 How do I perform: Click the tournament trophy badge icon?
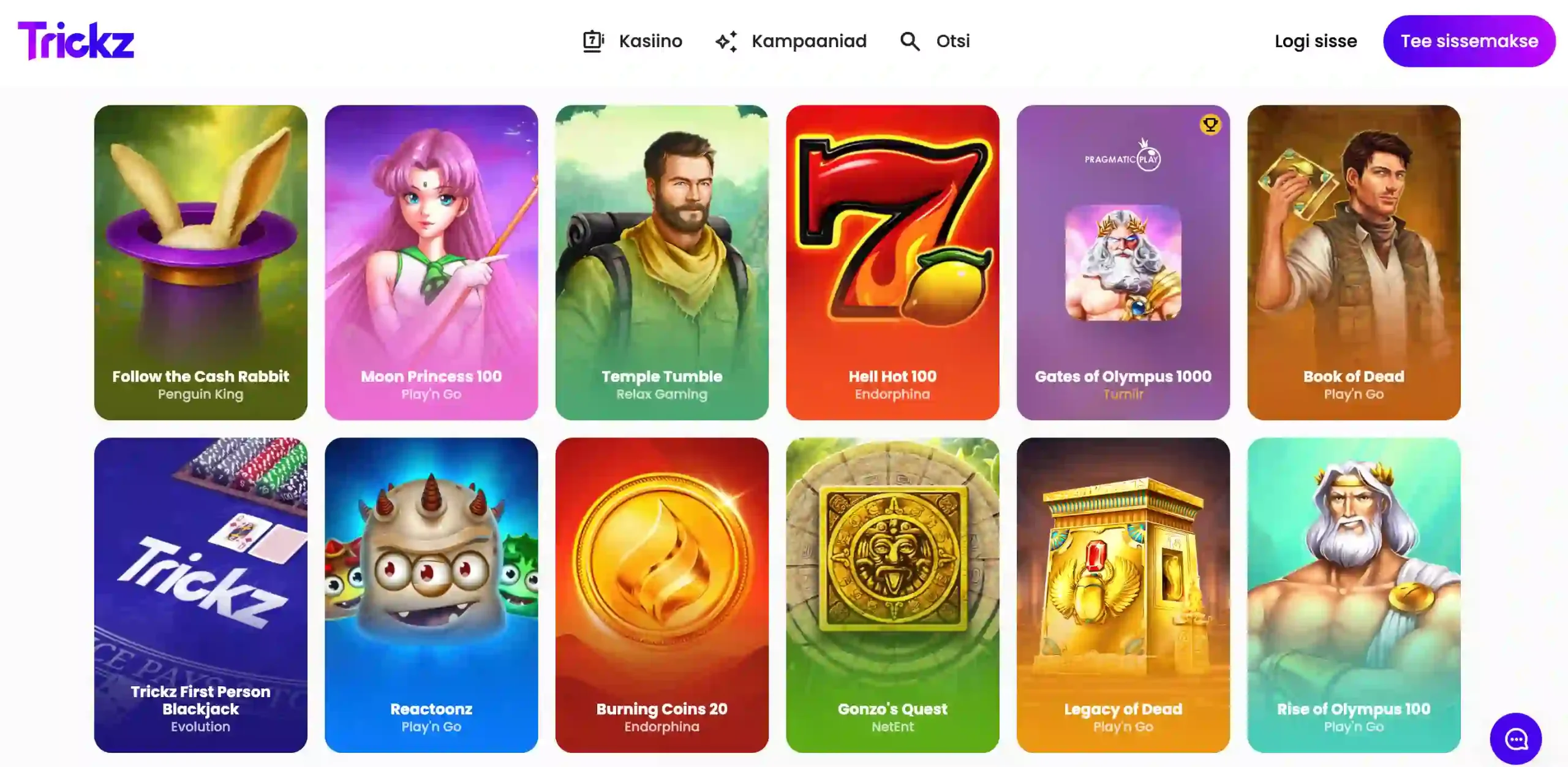coord(1210,124)
